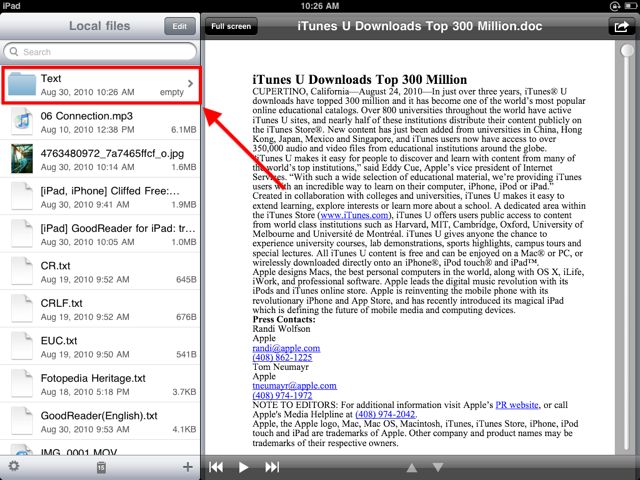Tap the rotation lock status icon

pyautogui.click(x=615, y=6)
